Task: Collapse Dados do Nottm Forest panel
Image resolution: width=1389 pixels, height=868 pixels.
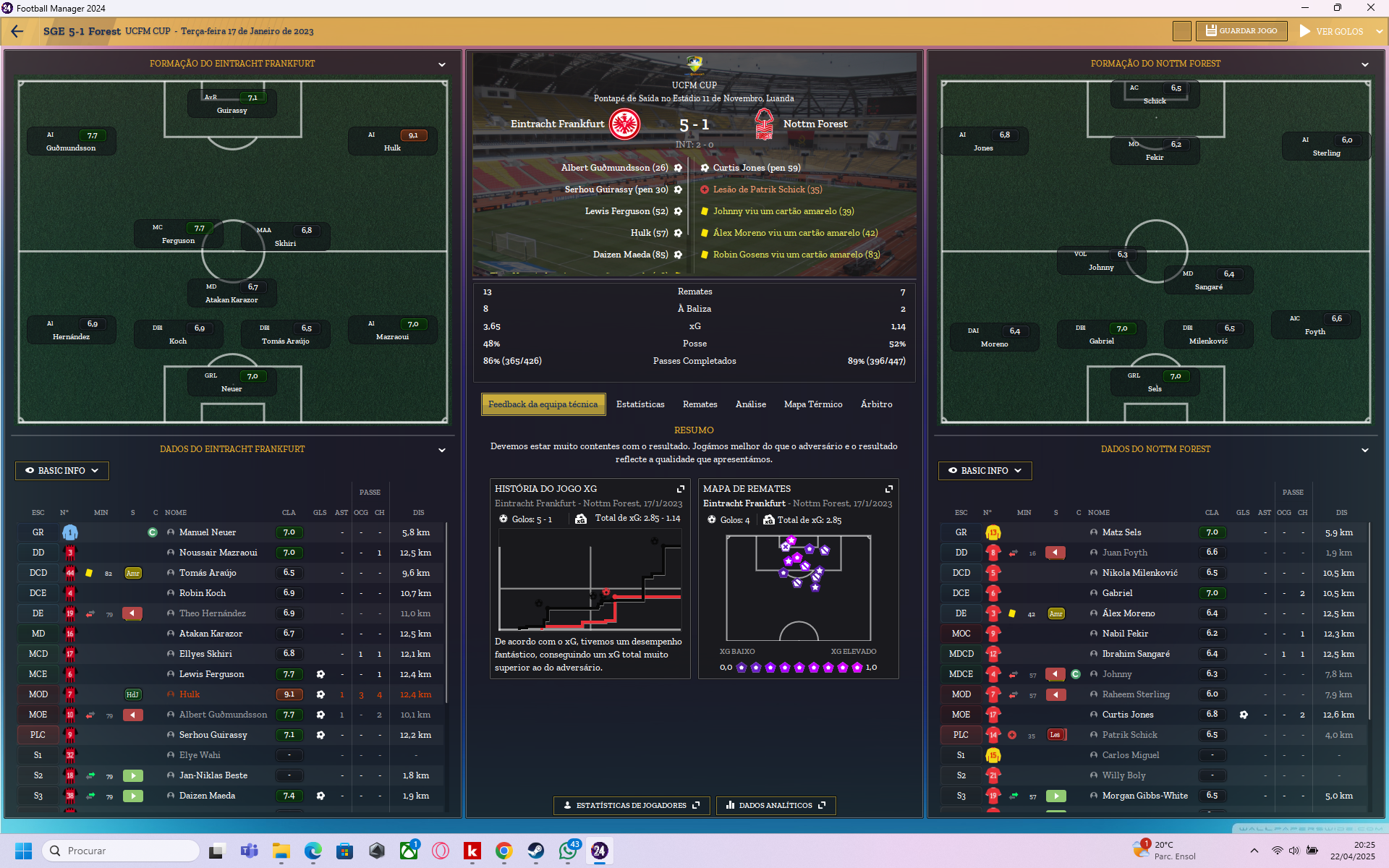Action: click(1365, 450)
